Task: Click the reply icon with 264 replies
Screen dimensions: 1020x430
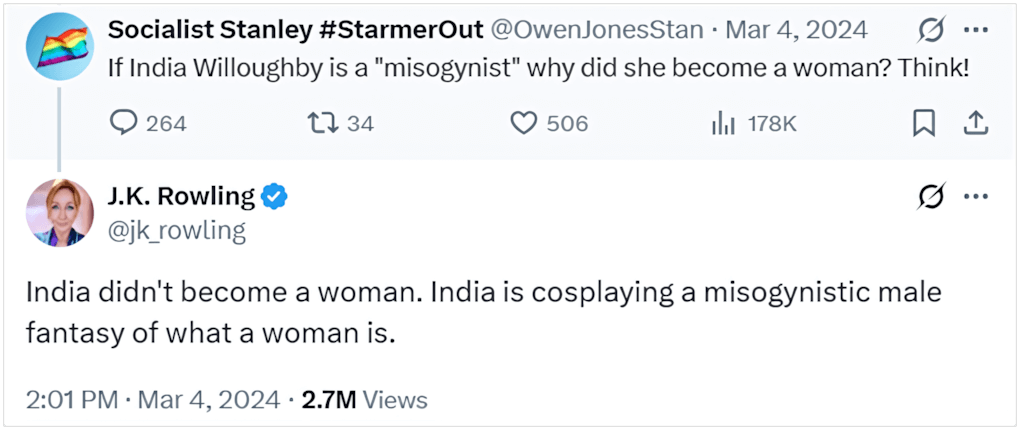Action: click(122, 123)
